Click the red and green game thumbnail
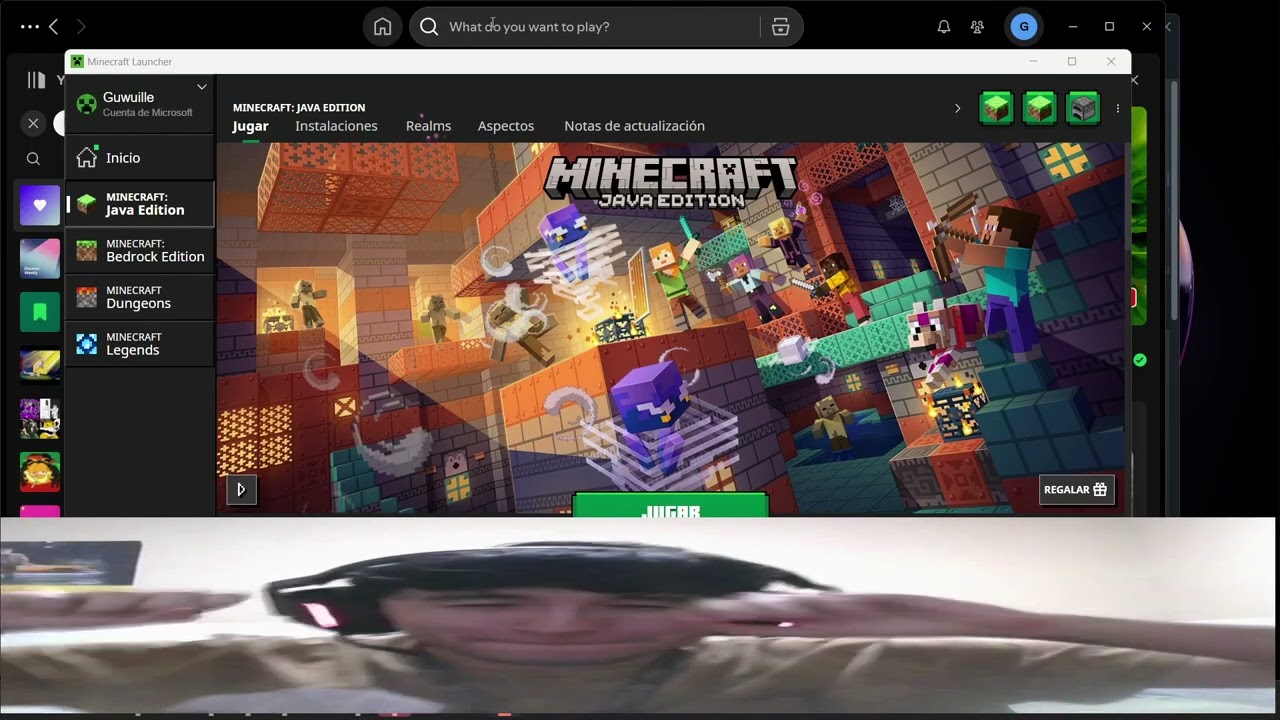Image resolution: width=1280 pixels, height=720 pixels. coord(40,472)
